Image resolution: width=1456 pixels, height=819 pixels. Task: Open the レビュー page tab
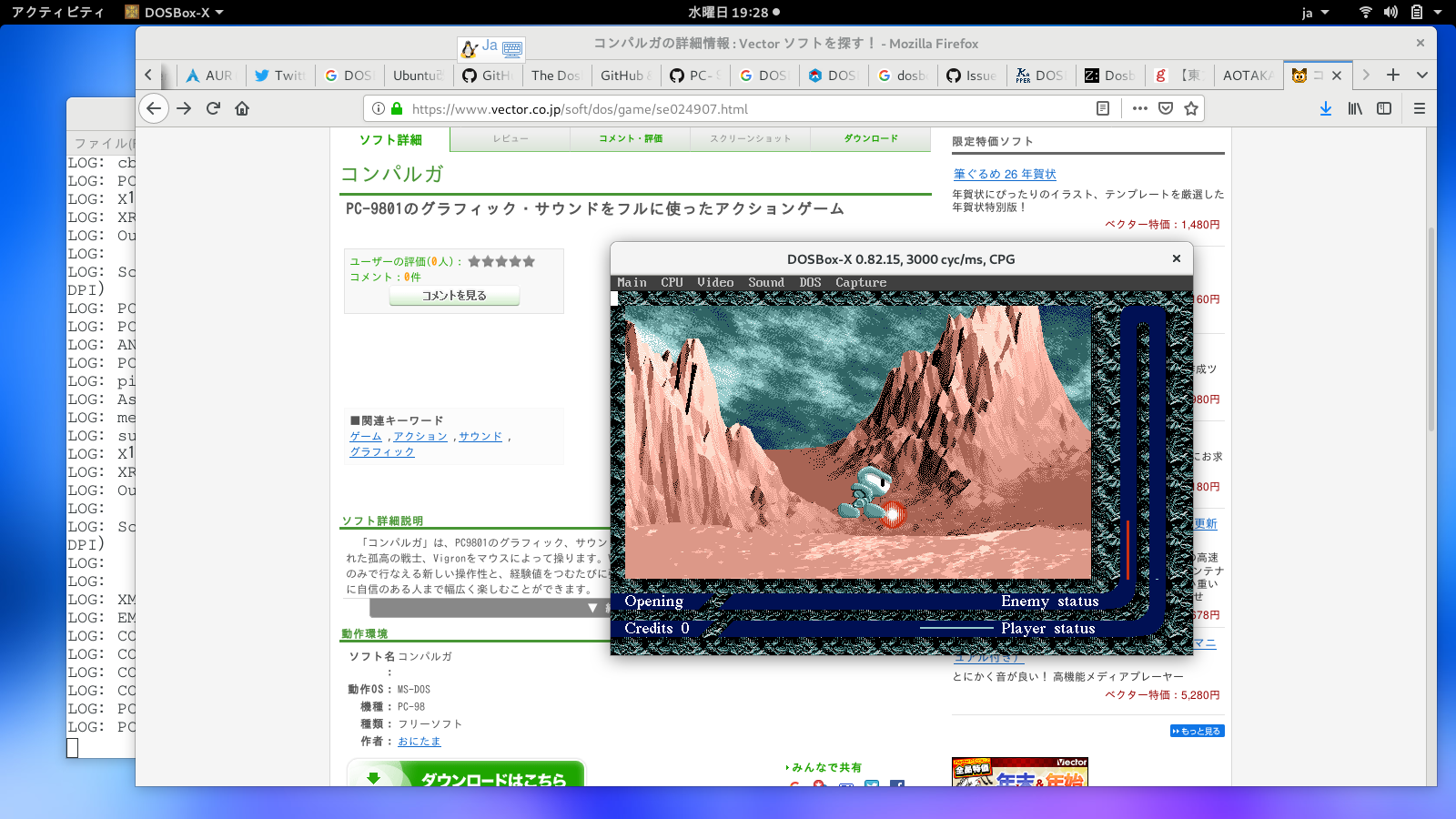click(511, 138)
